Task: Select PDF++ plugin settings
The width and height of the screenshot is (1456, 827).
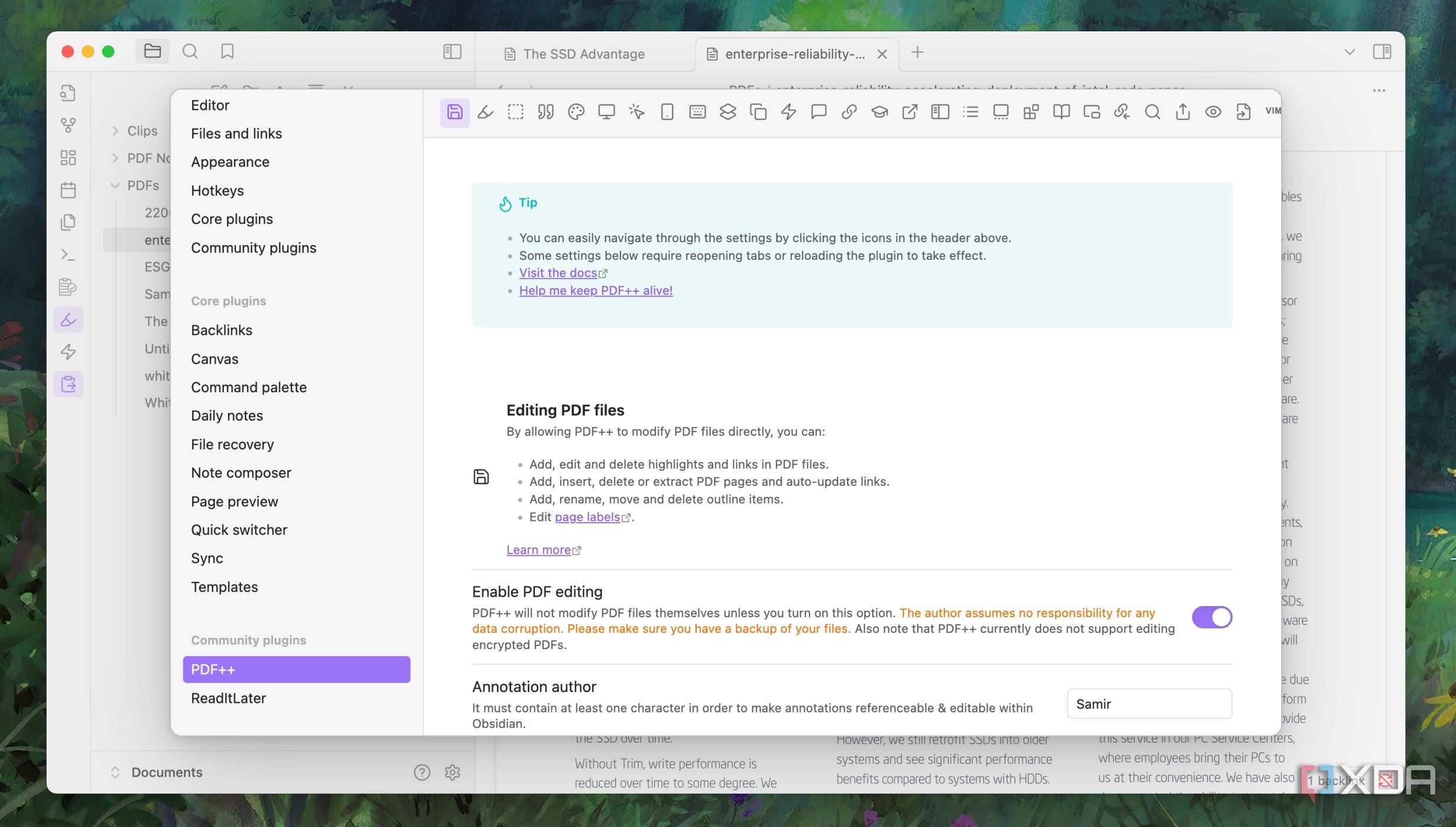Action: pos(296,669)
